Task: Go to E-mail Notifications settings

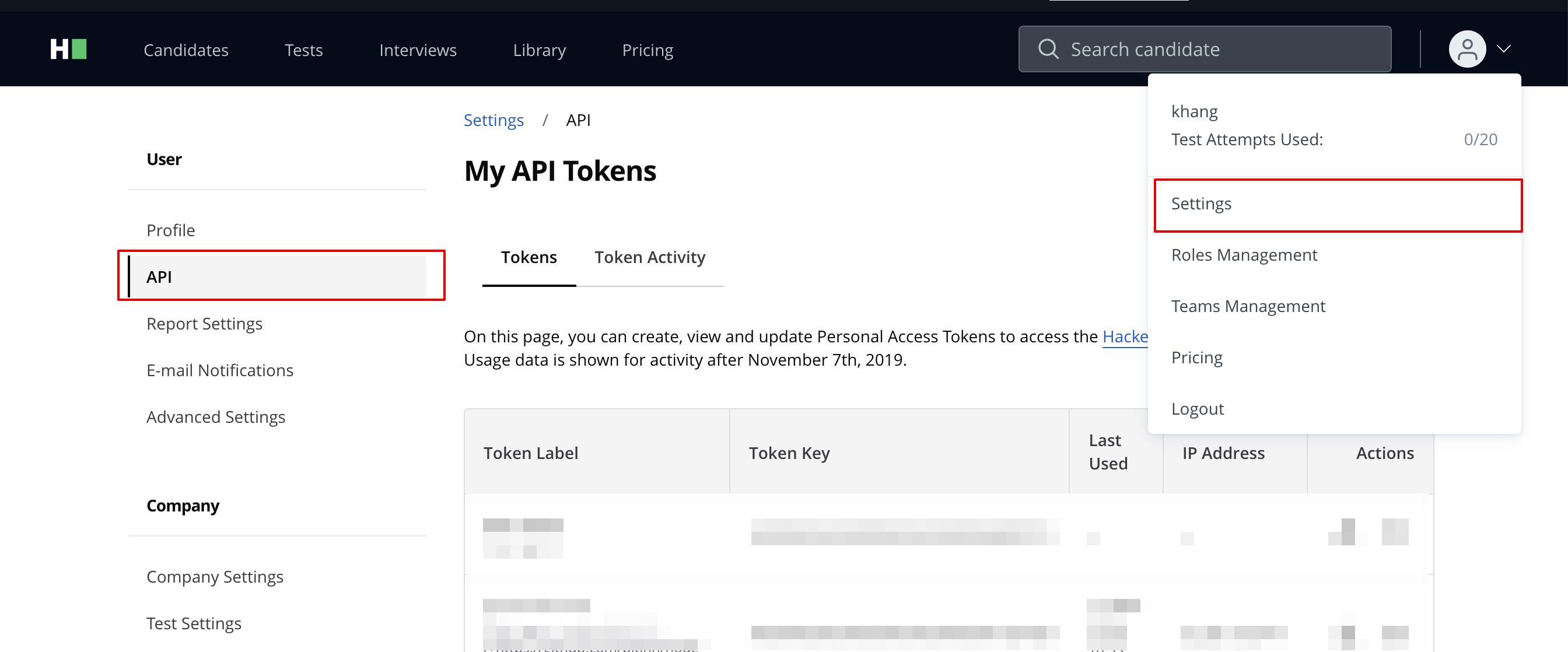Action: 219,370
